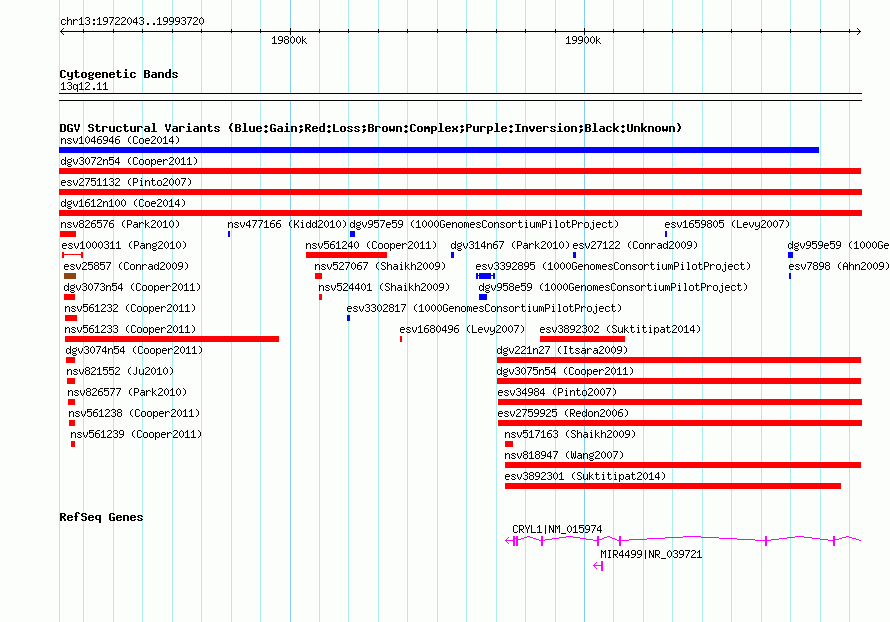Click esv3892301 (Suktitipat2014) label

click(585, 476)
